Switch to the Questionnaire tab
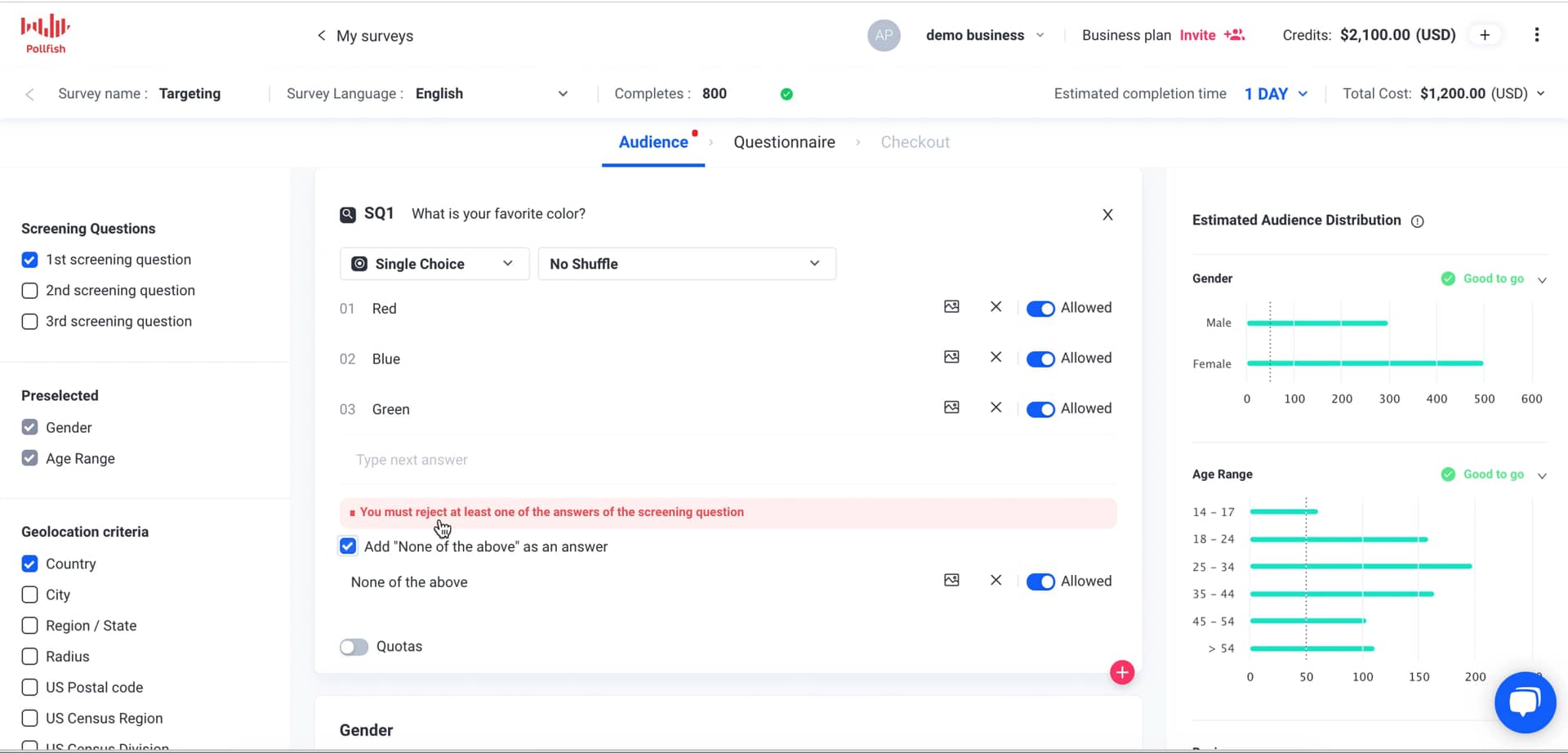 [x=784, y=142]
